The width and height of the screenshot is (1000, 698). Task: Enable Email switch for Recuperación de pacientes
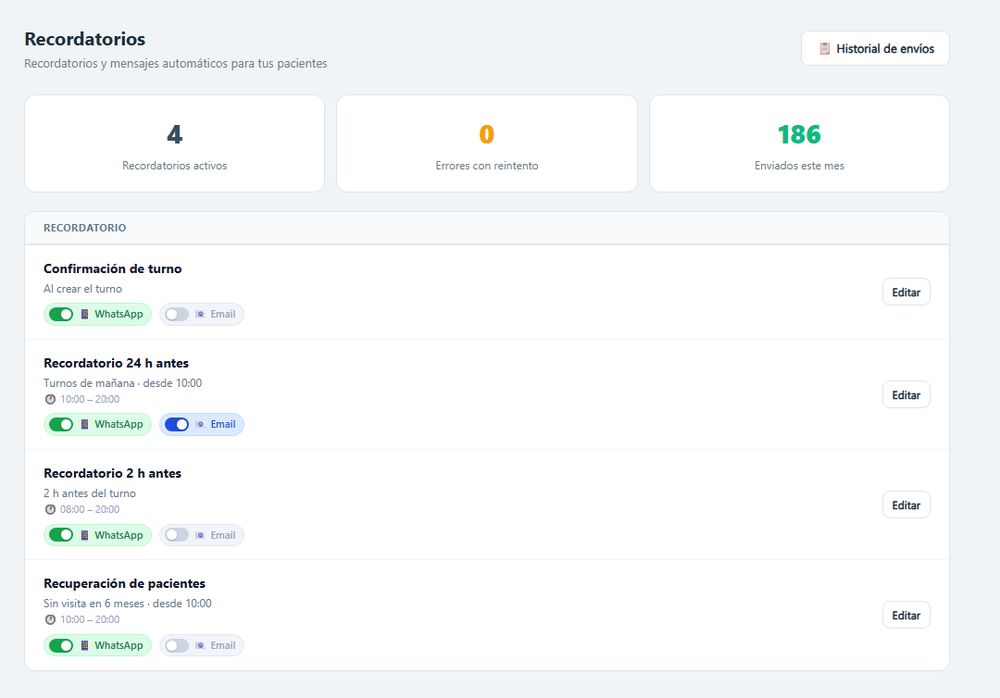[x=177, y=645]
